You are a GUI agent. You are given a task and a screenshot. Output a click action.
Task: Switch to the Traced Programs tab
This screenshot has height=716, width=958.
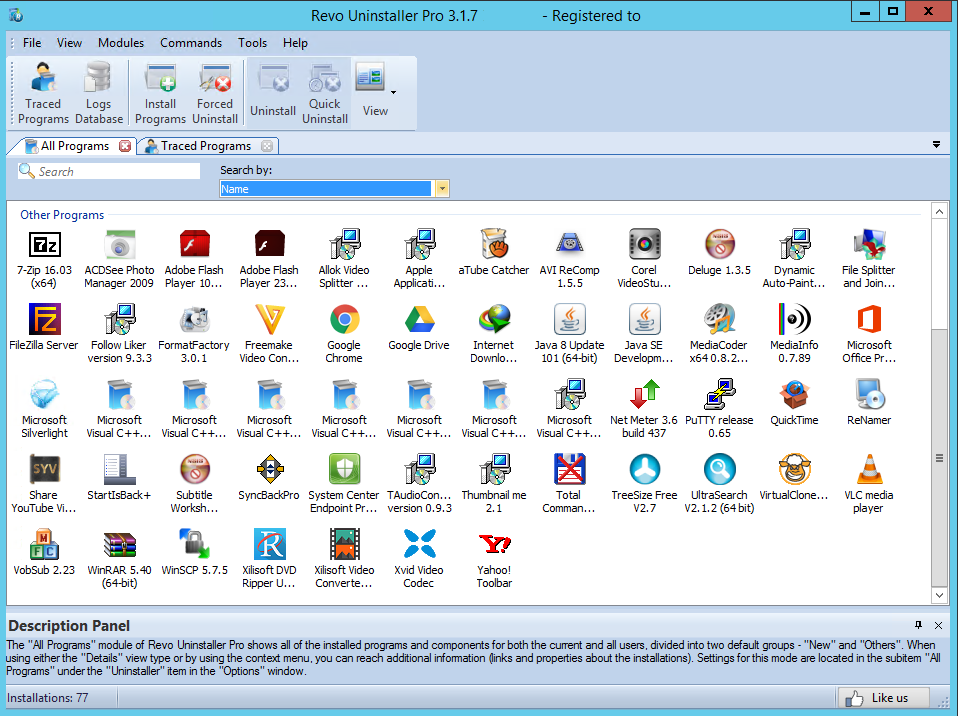pos(206,146)
